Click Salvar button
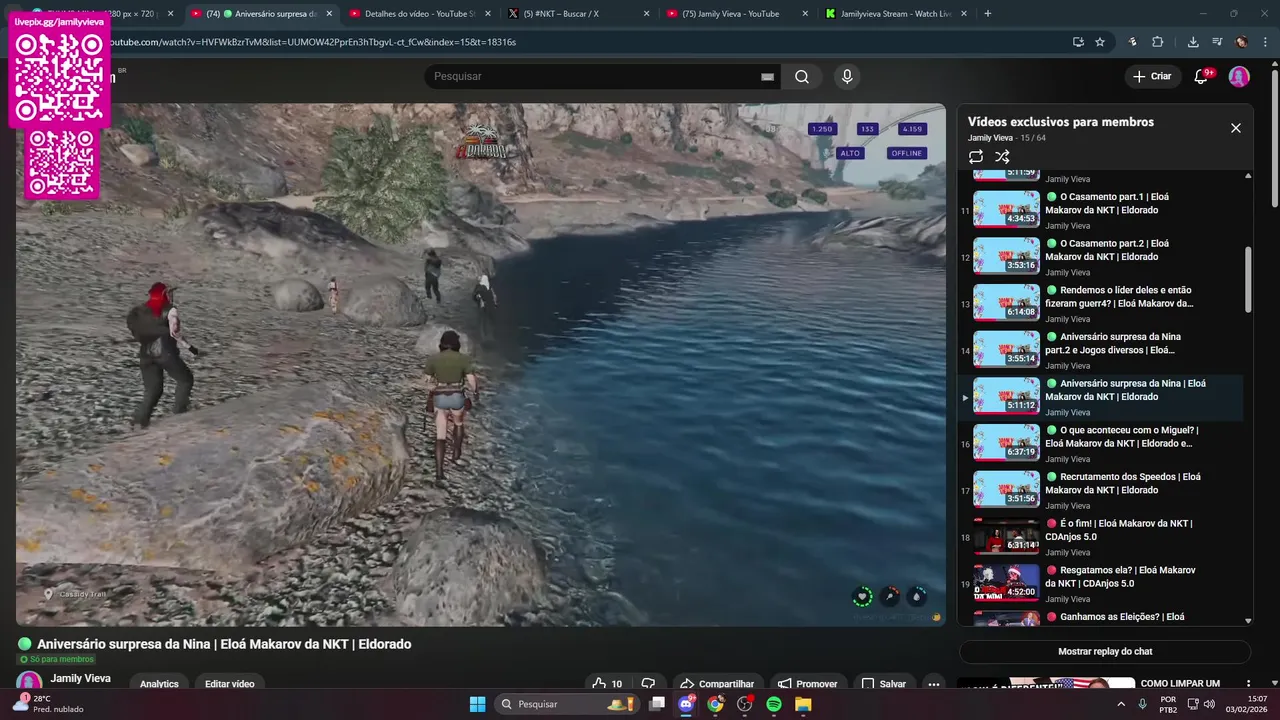The height and width of the screenshot is (720, 1280). coord(883,684)
